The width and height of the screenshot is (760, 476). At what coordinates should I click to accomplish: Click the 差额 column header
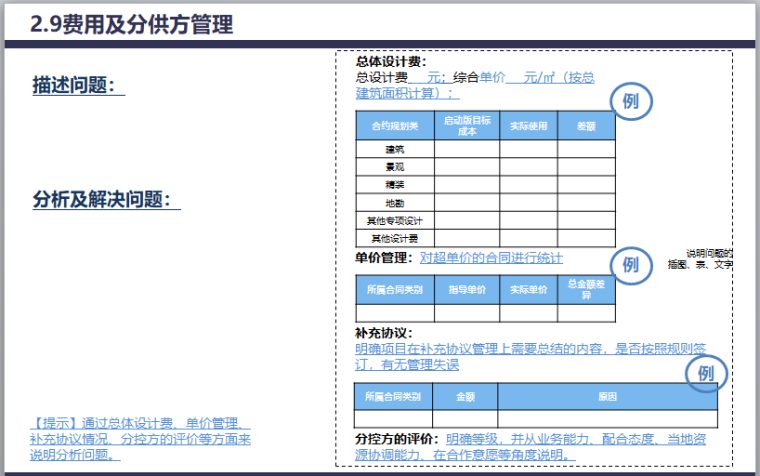(x=586, y=126)
